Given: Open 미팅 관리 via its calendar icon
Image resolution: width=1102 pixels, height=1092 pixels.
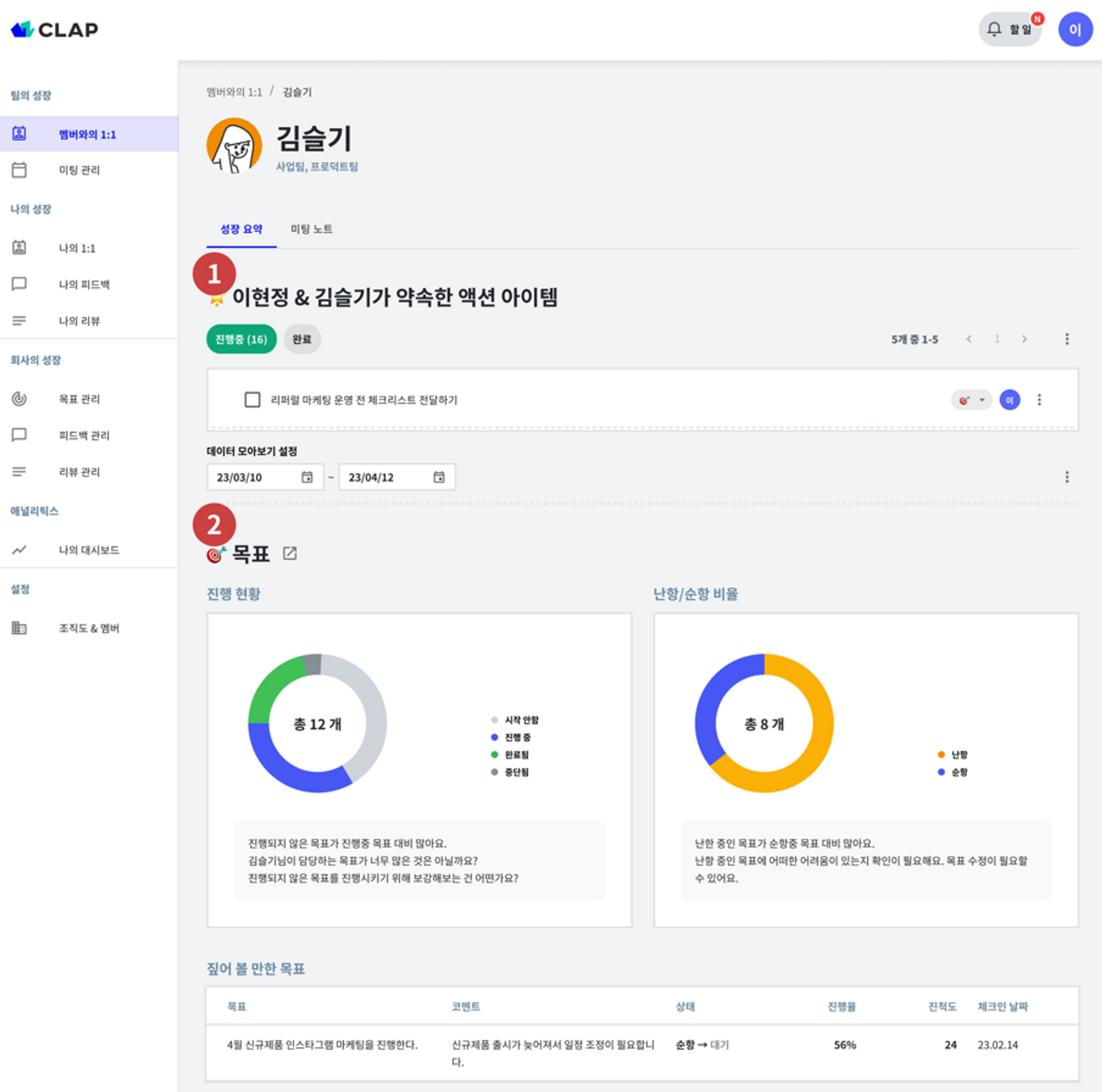Looking at the screenshot, I should [x=20, y=169].
